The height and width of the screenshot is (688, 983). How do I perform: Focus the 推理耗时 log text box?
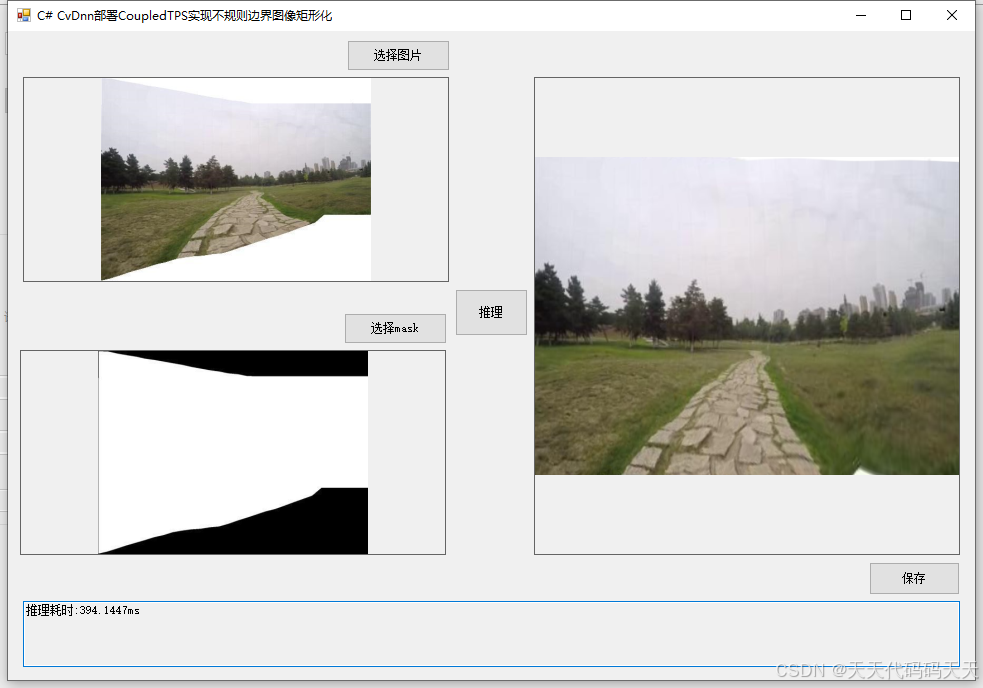pyautogui.click(x=491, y=633)
